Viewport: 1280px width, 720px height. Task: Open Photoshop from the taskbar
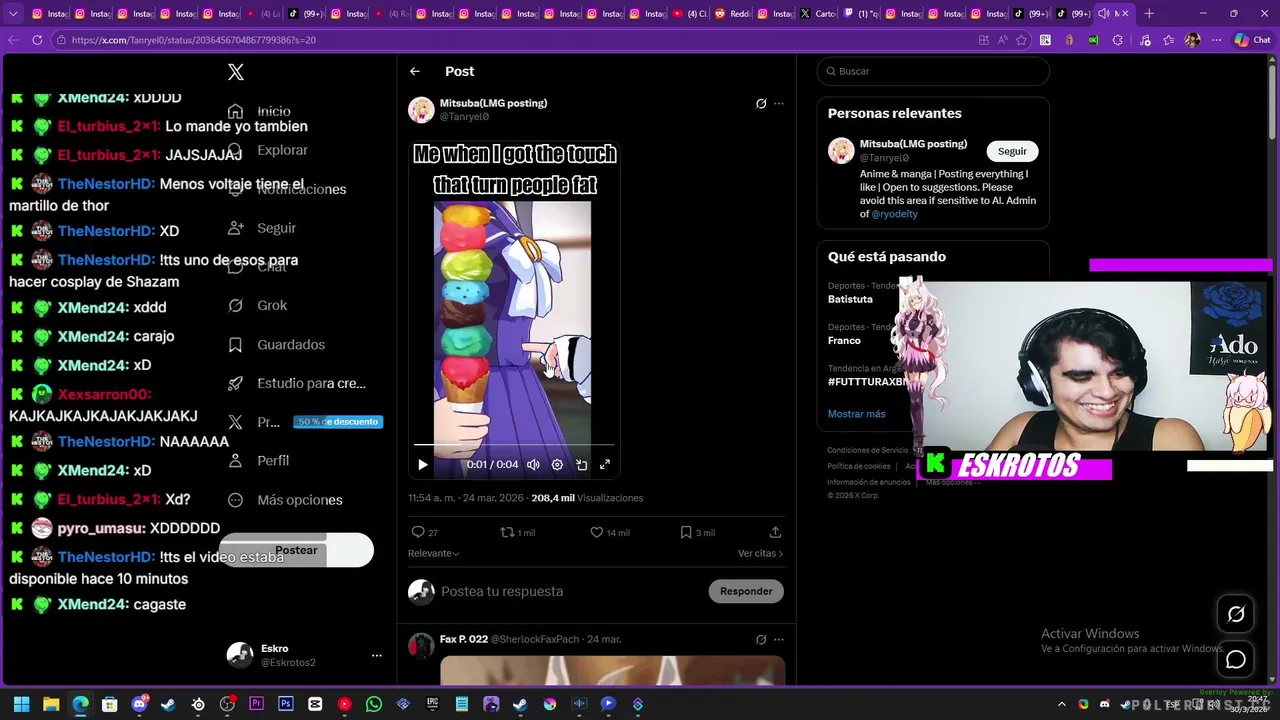(x=286, y=705)
